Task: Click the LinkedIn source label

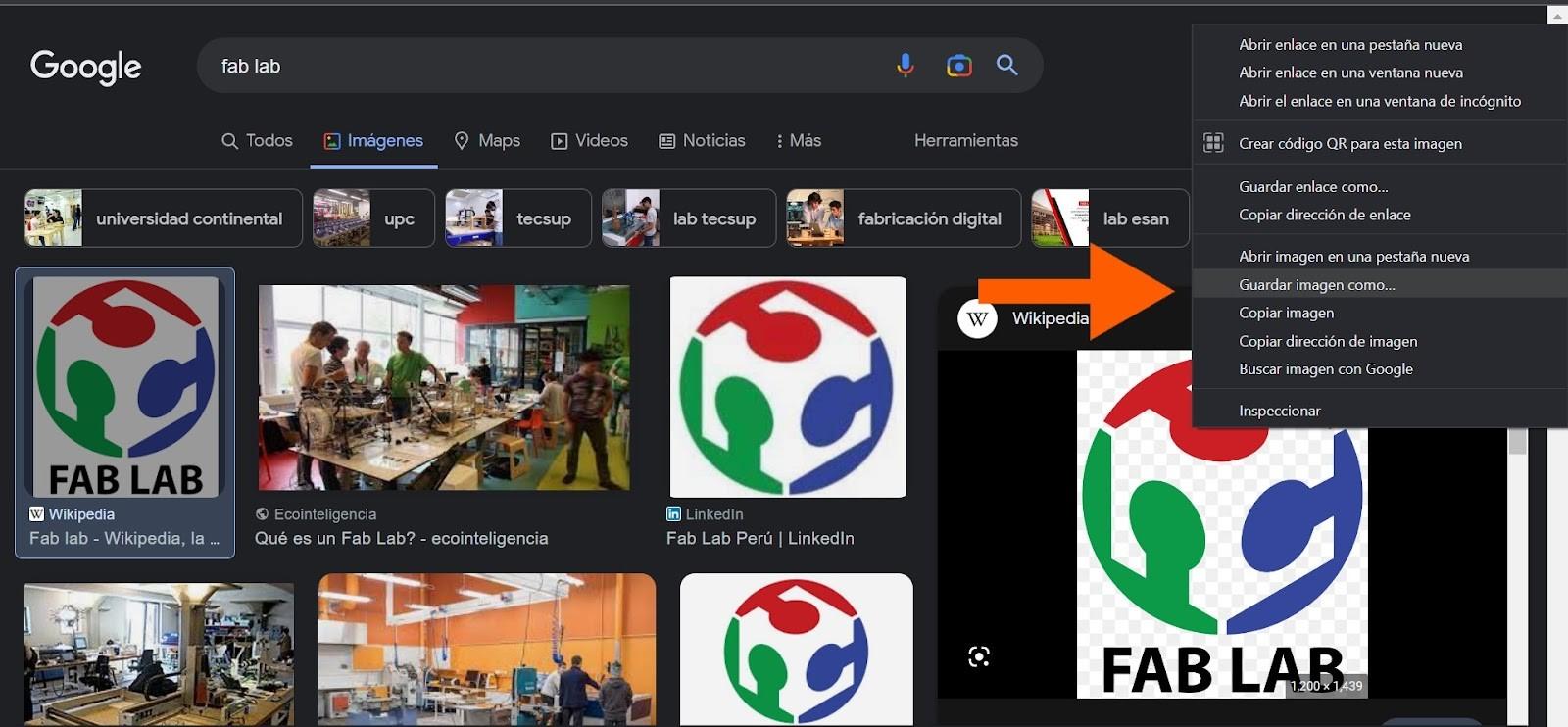Action: click(714, 514)
